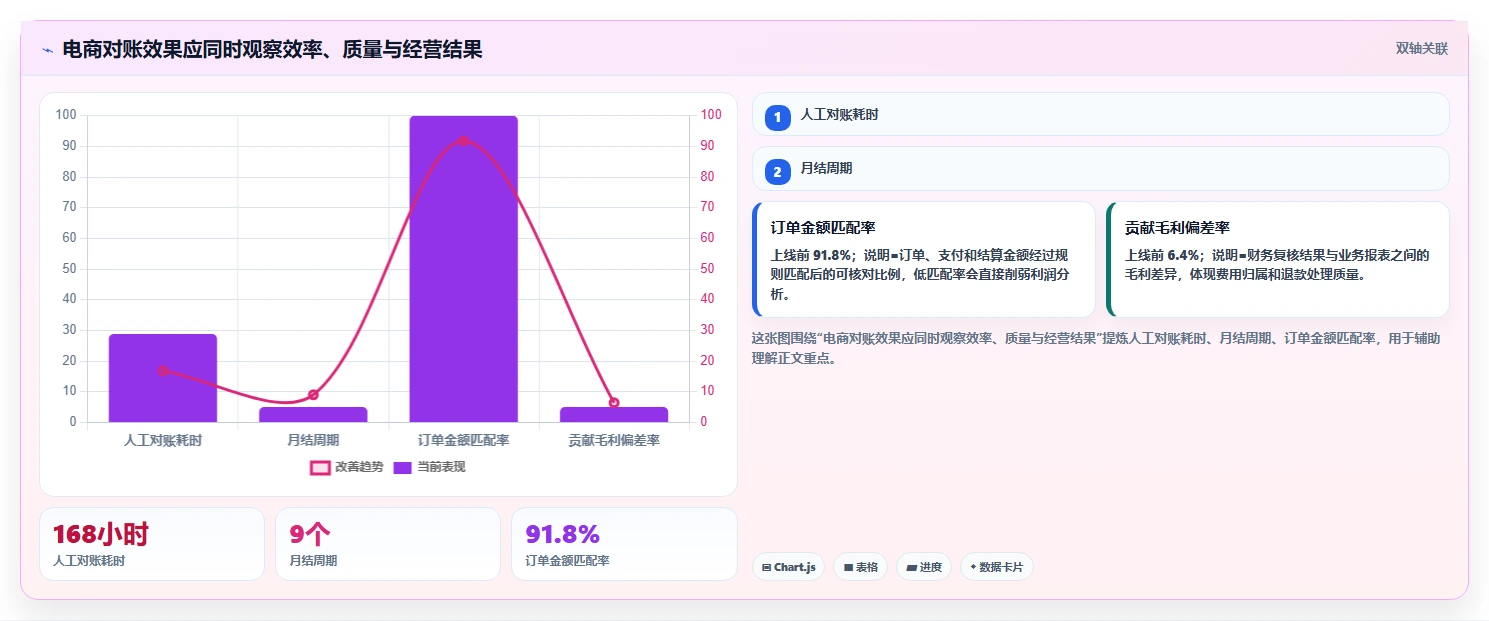Click the summary paragraph starting 这张图围绕
Viewport: 1489px width, 621px height.
pyautogui.click(x=1096, y=348)
